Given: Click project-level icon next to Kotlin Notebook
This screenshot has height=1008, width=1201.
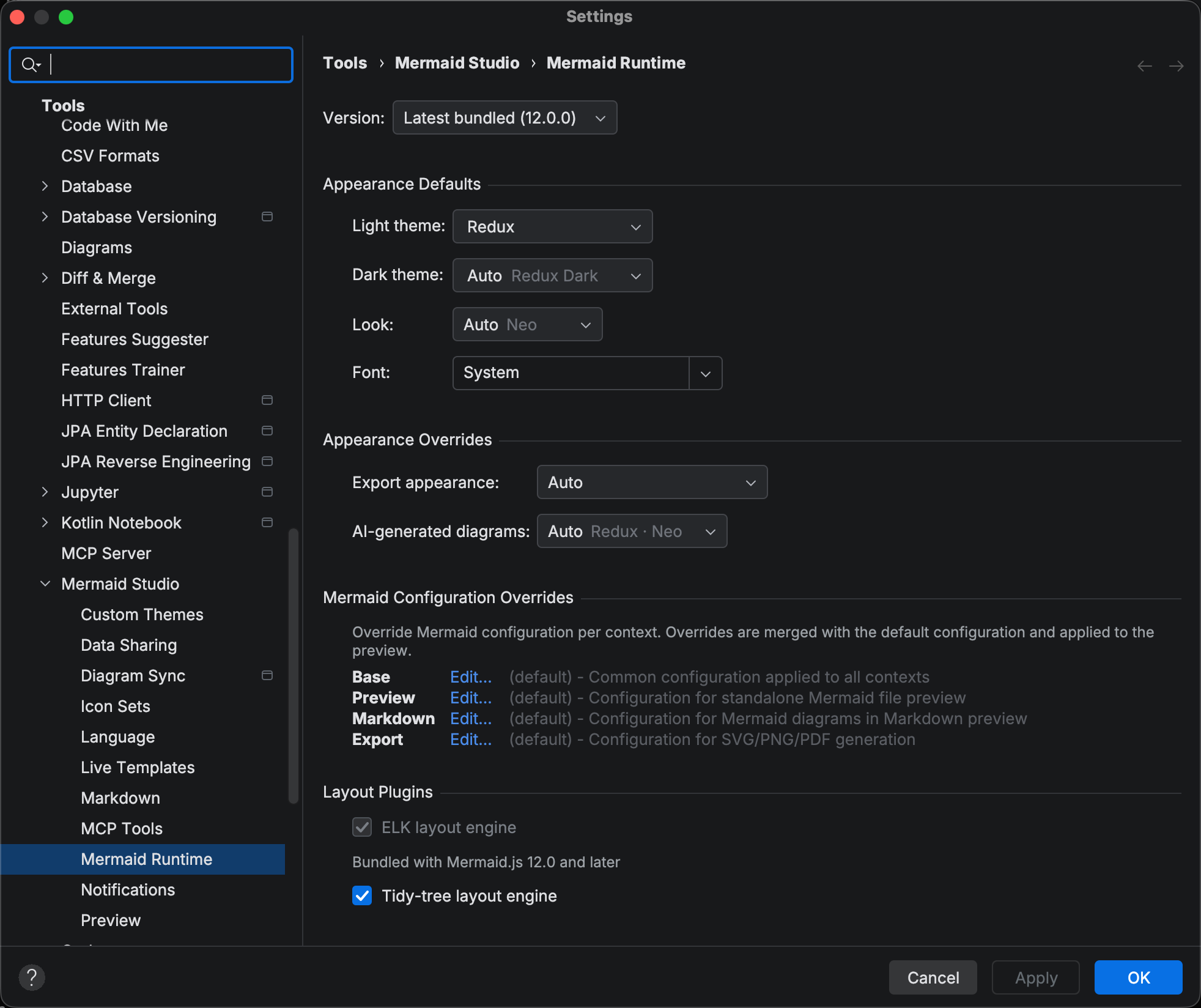Looking at the screenshot, I should (267, 522).
